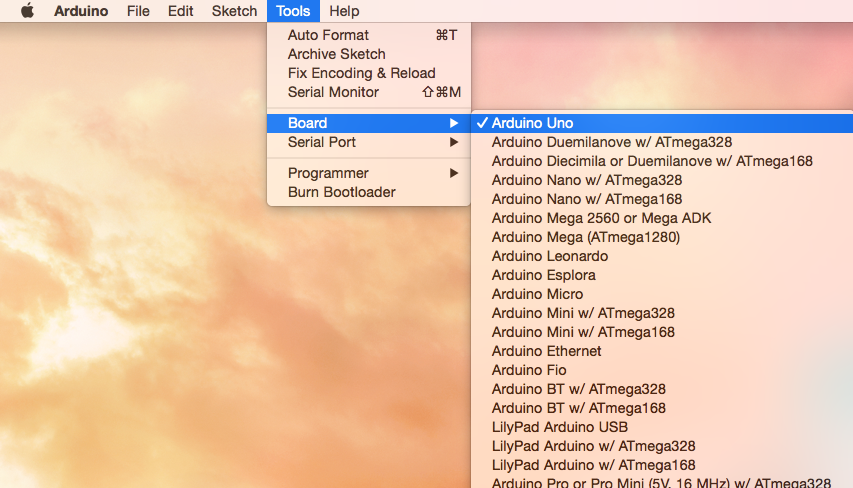Expand the Programmer submenu
Image resolution: width=853 pixels, height=488 pixels.
[369, 173]
